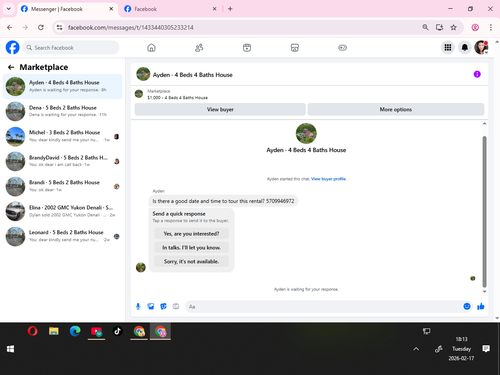Choose a sticker from the sticker icon
The height and width of the screenshot is (375, 500).
pos(163,306)
